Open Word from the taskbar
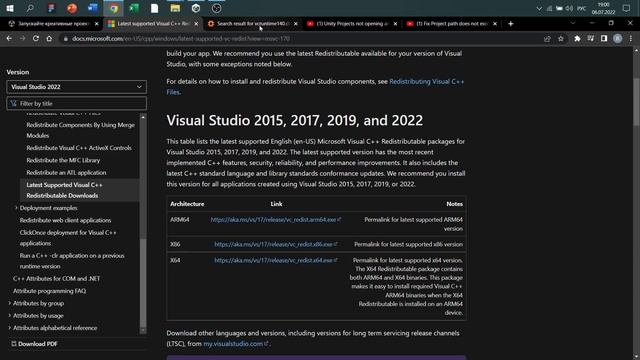The image size is (640, 360). 93,8
